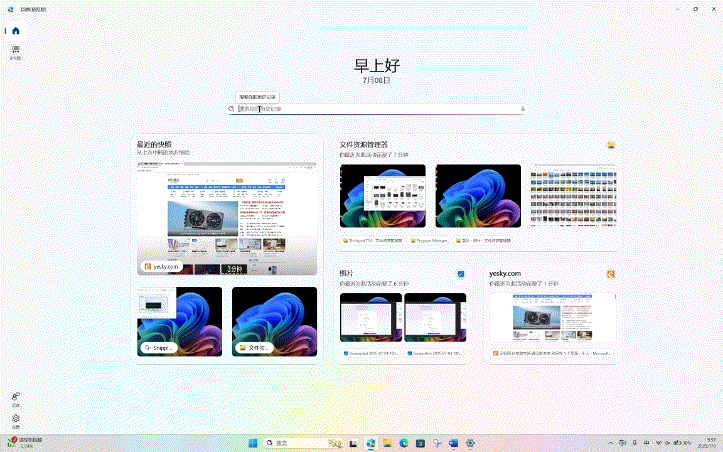Click the yesky.com label on recent snapshot

(161, 267)
